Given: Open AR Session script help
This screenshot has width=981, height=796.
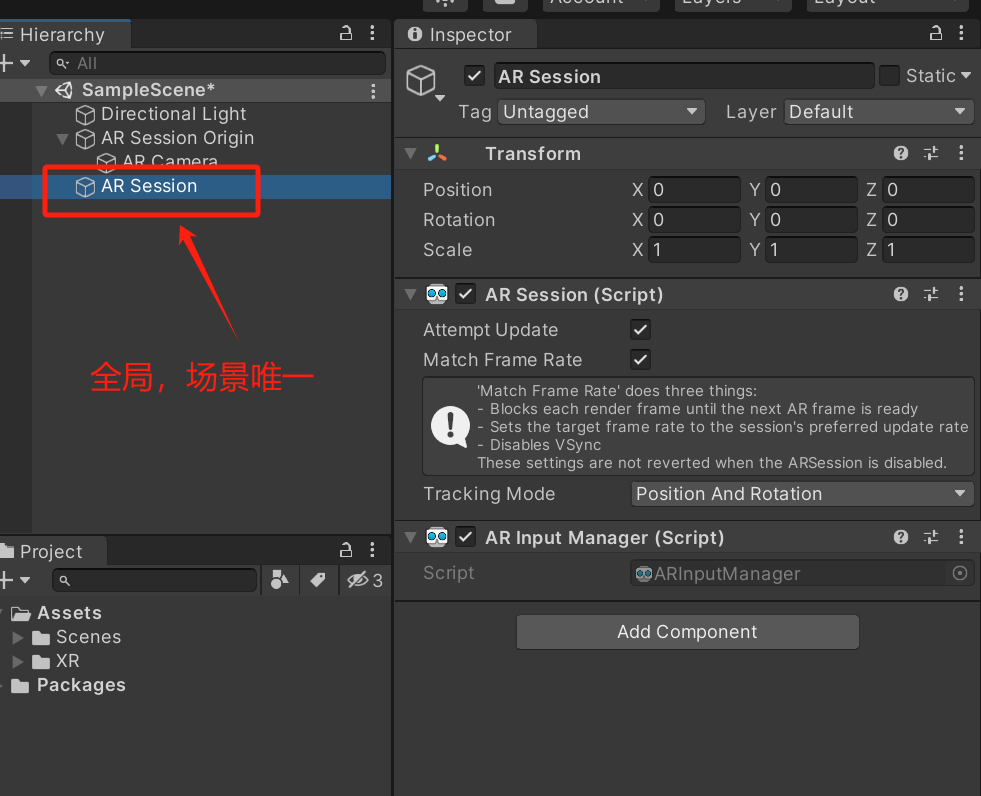Looking at the screenshot, I should (x=901, y=294).
